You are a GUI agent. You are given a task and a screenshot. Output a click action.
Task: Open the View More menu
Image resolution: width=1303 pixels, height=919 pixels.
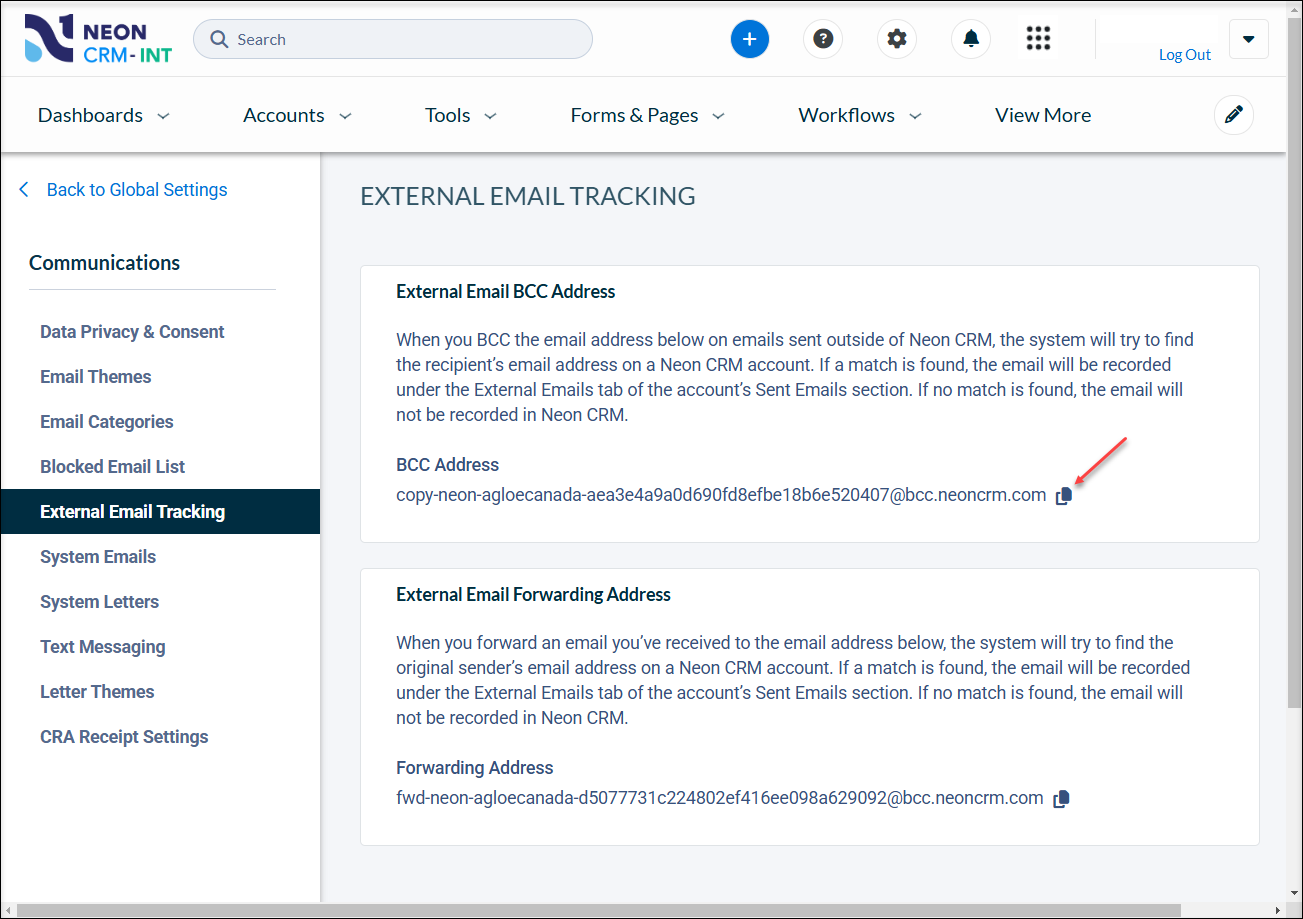[x=1043, y=115]
